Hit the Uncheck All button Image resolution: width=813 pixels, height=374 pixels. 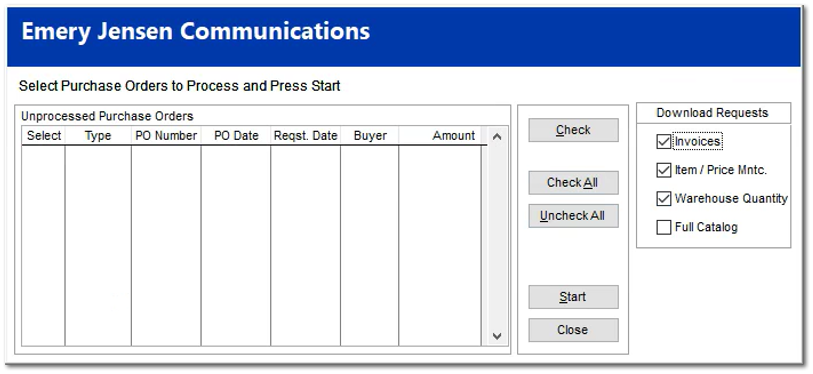coord(573,216)
